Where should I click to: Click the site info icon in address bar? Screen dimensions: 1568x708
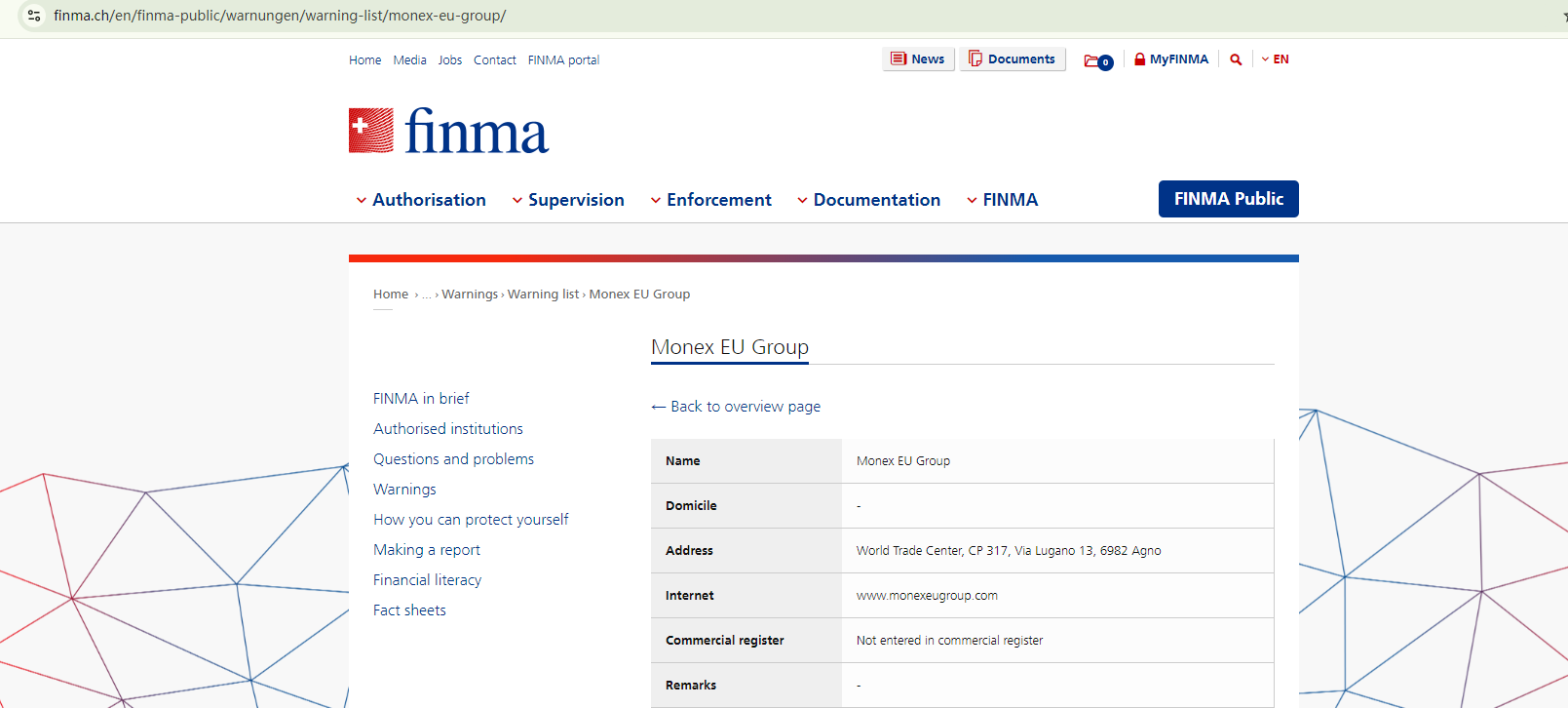(34, 16)
